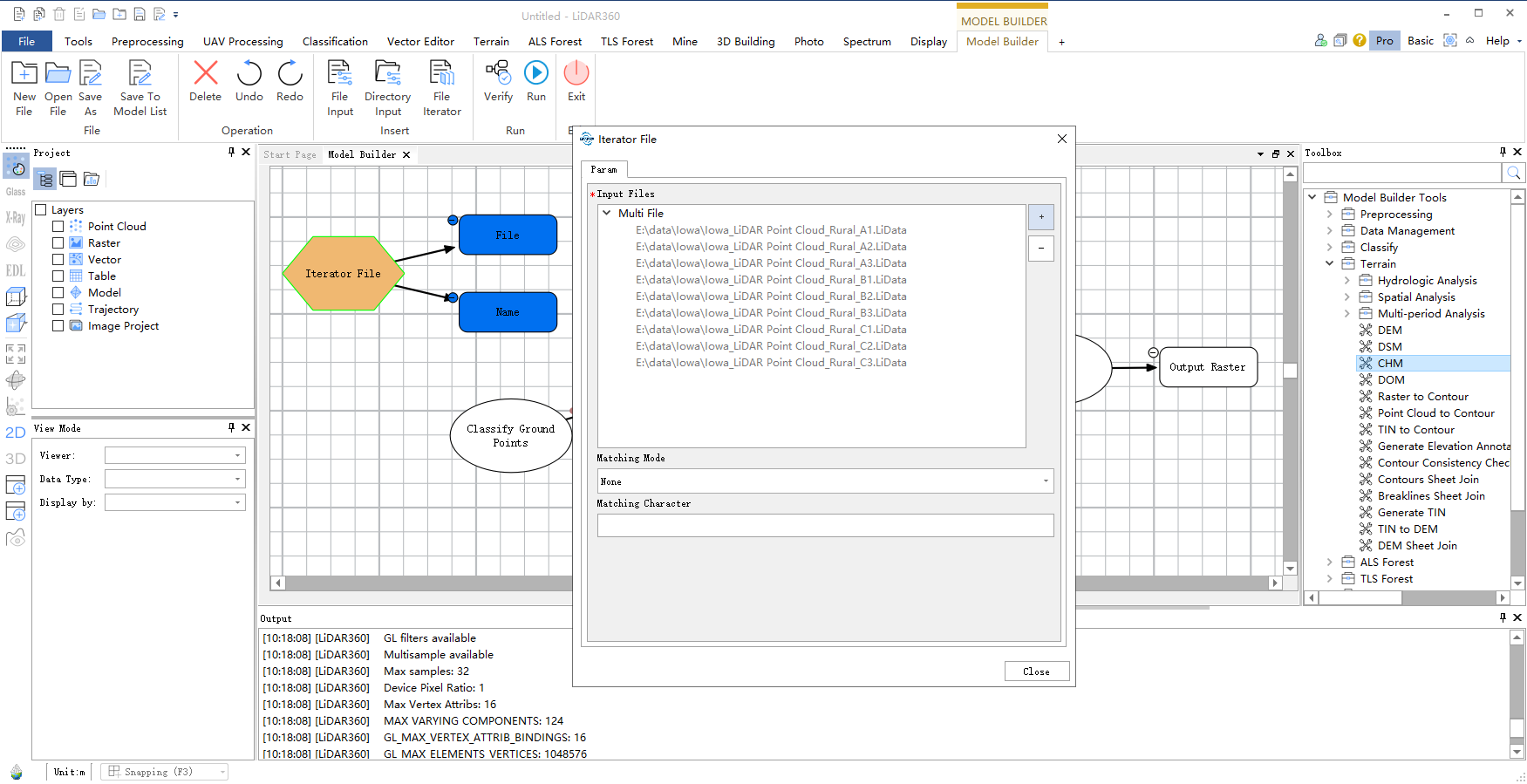The width and height of the screenshot is (1527, 784).
Task: Create a New File in Model Builder ribbon
Action: point(24,87)
